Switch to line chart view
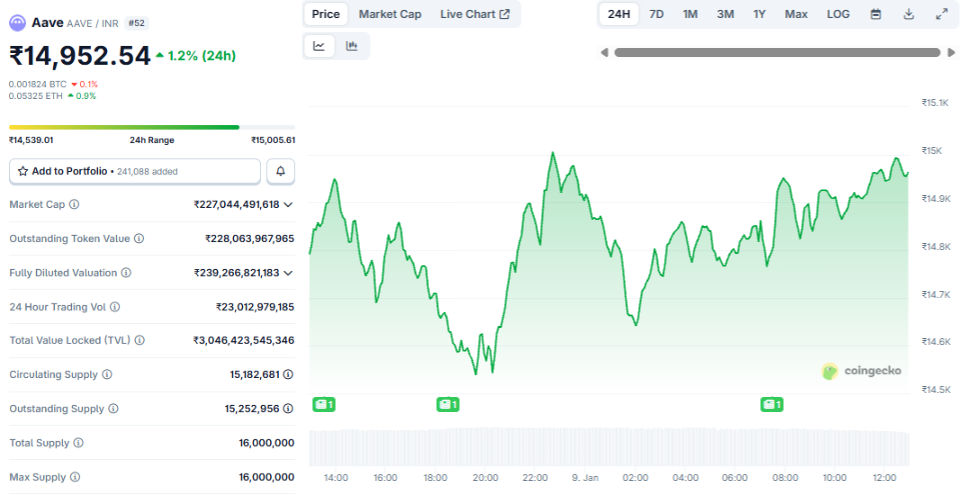 coord(319,46)
